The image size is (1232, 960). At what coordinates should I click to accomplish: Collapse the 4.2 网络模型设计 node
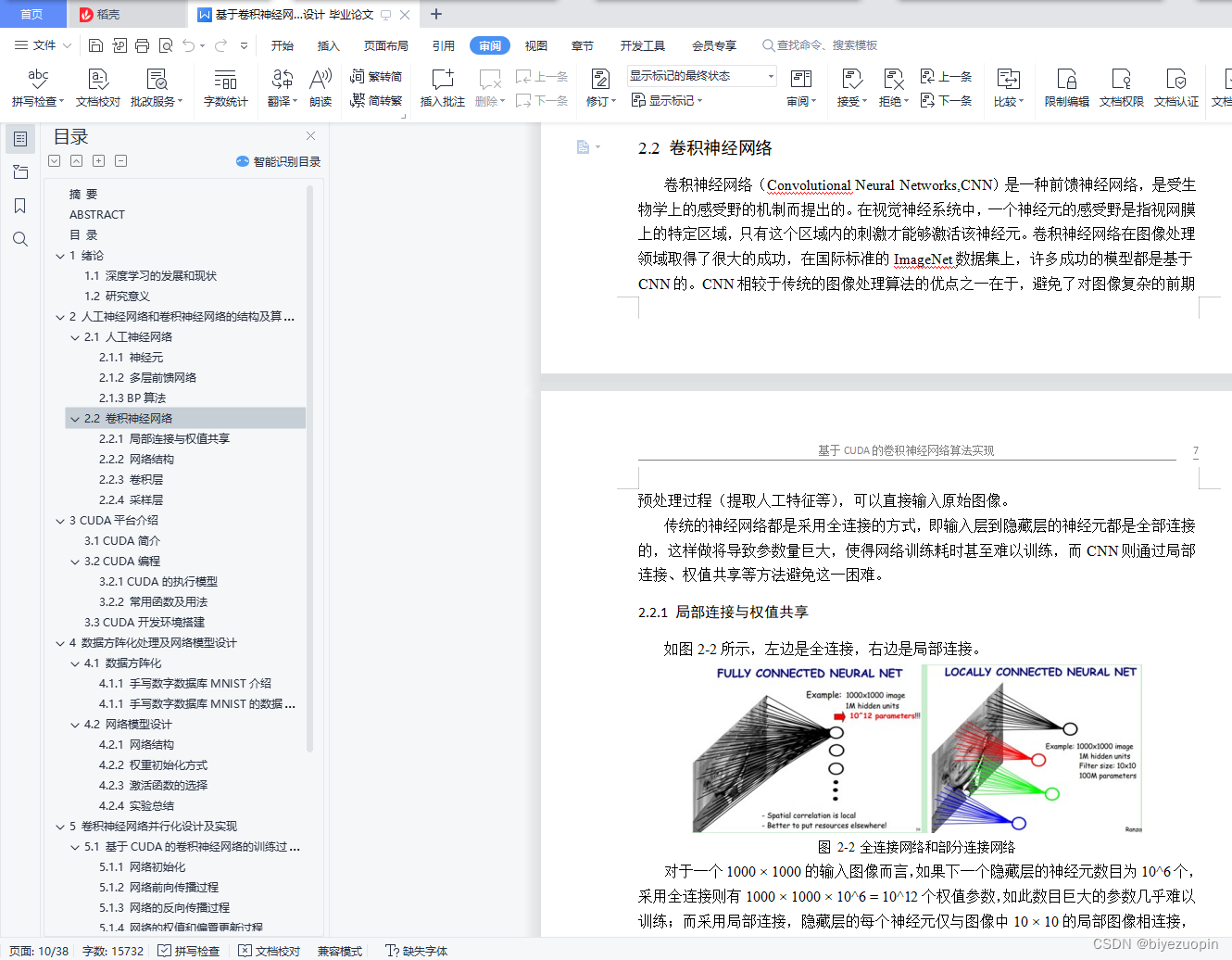[75, 725]
